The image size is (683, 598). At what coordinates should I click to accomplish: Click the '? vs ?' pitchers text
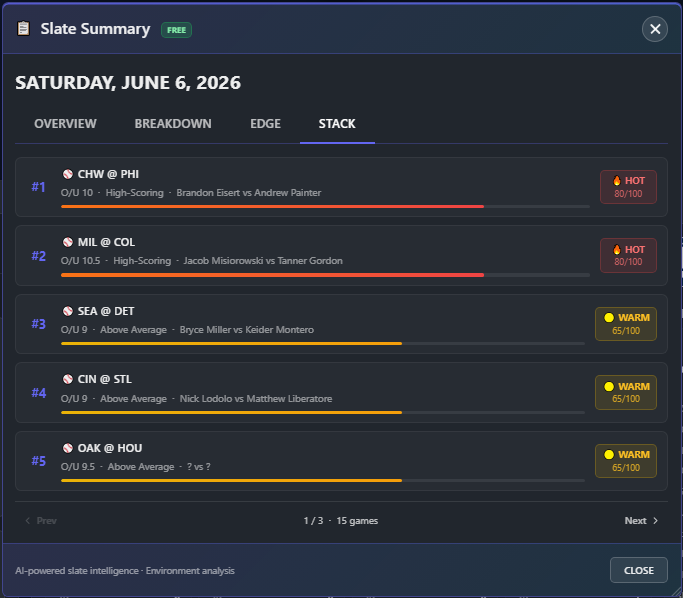click(x=199, y=466)
